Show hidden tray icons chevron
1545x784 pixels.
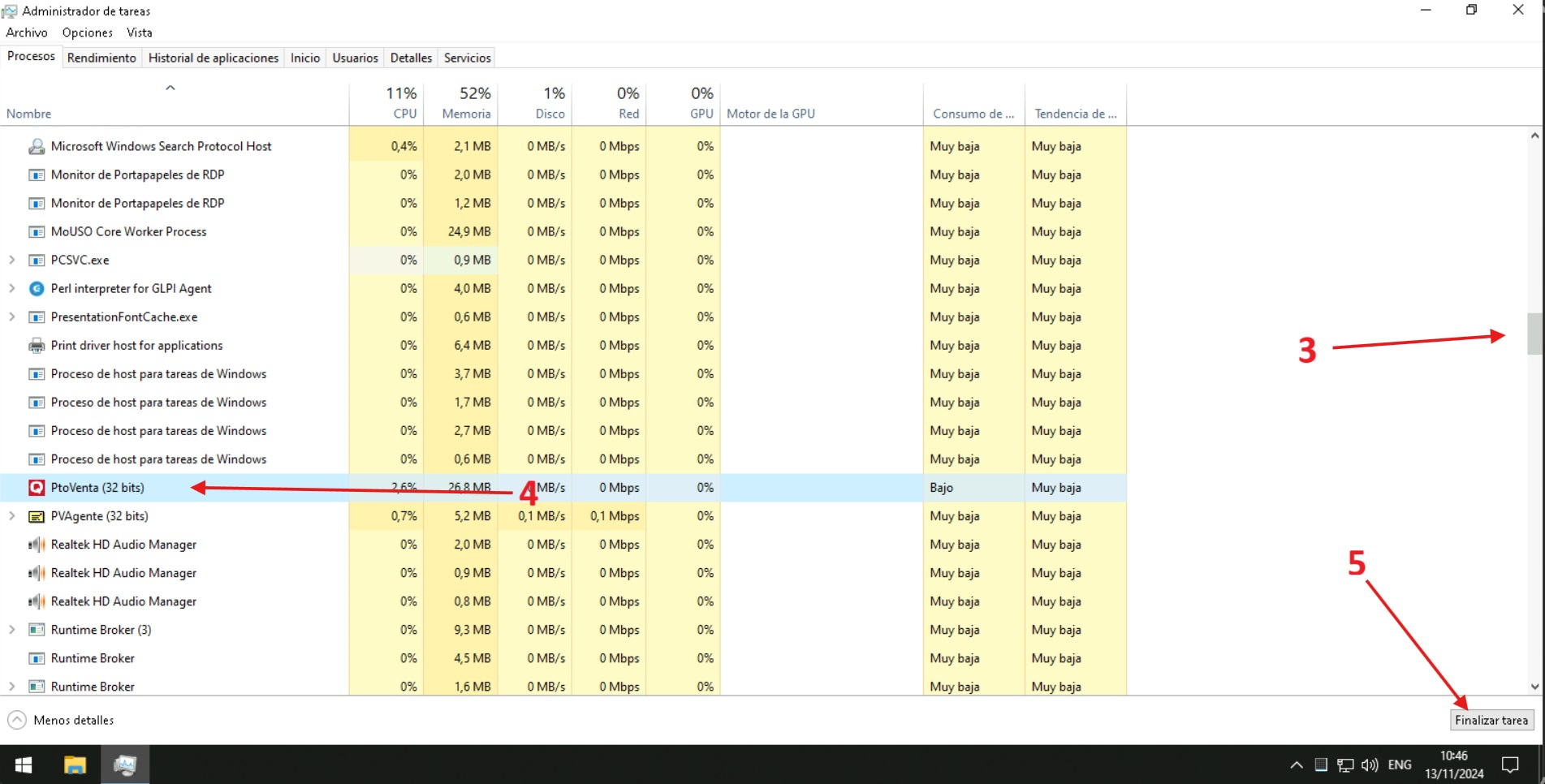[x=1297, y=765]
